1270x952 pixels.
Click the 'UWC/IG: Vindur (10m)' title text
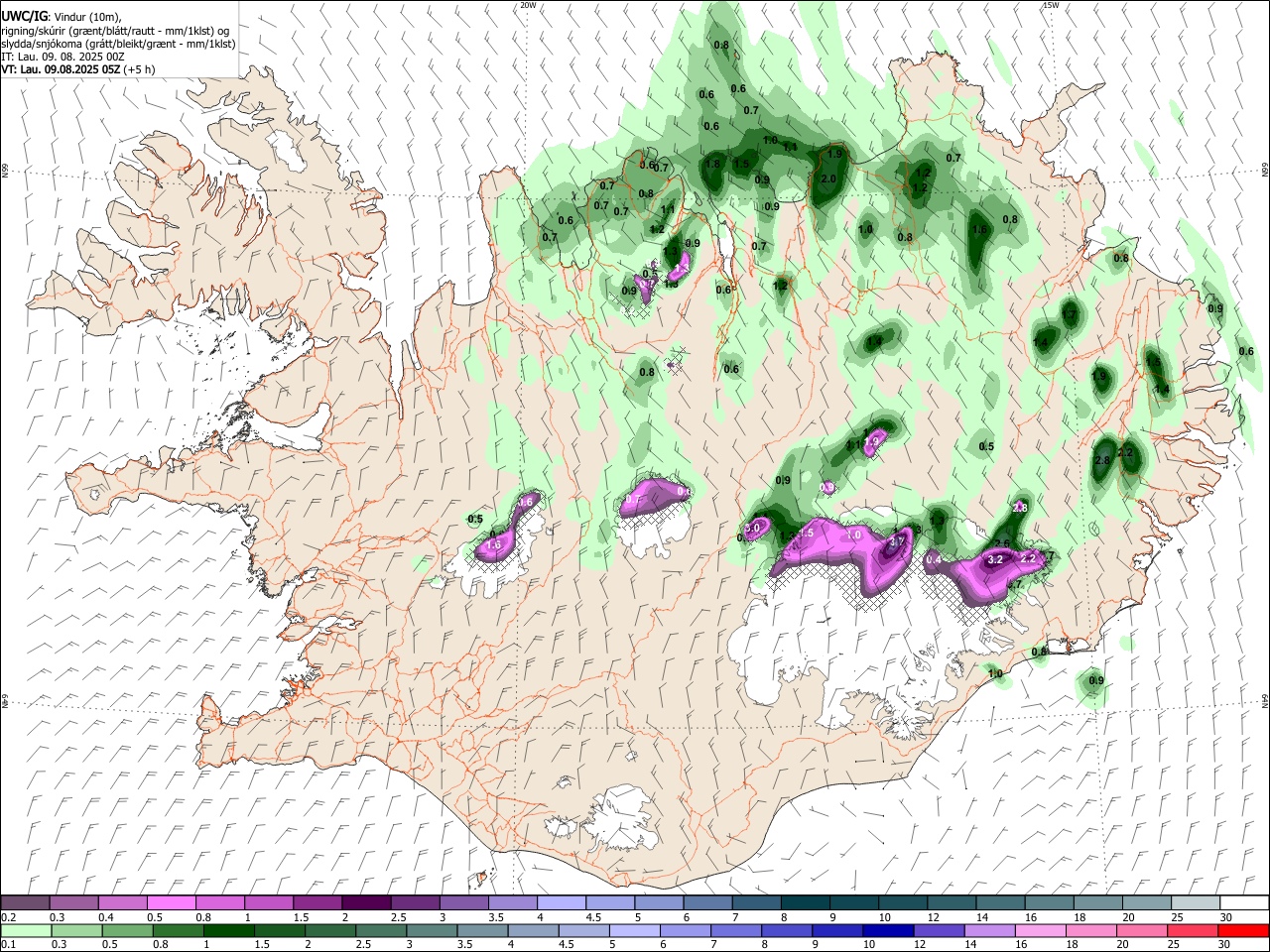pyautogui.click(x=62, y=16)
